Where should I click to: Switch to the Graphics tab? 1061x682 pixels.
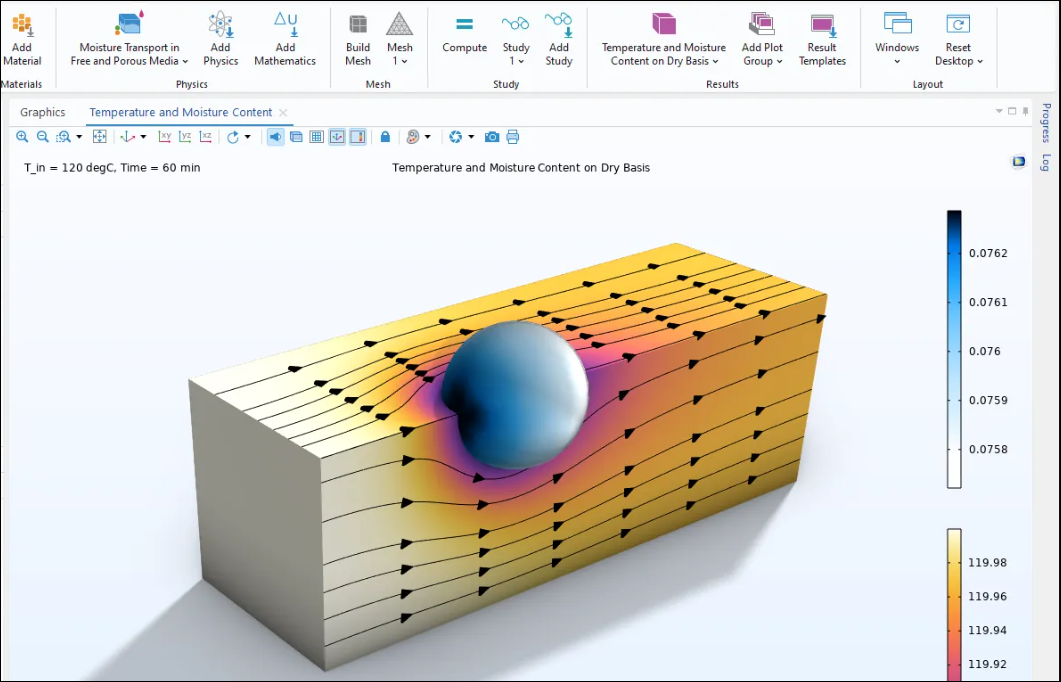coord(43,112)
